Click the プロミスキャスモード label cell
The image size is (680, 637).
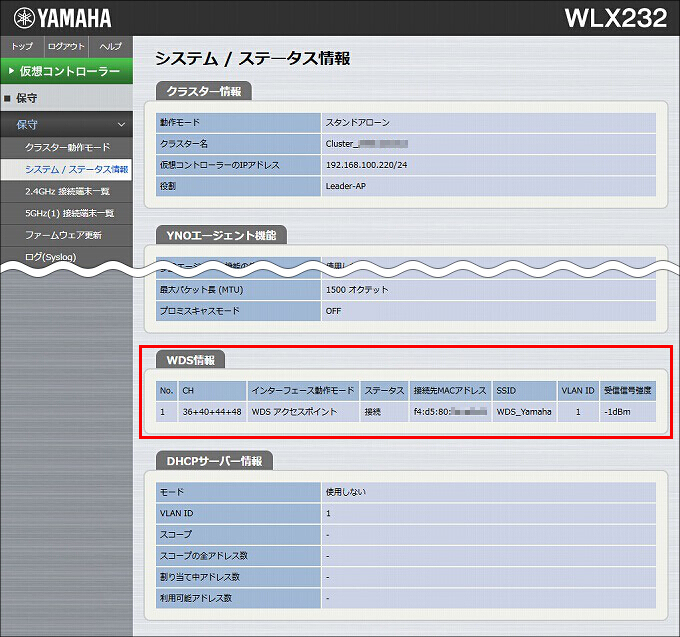pos(238,311)
